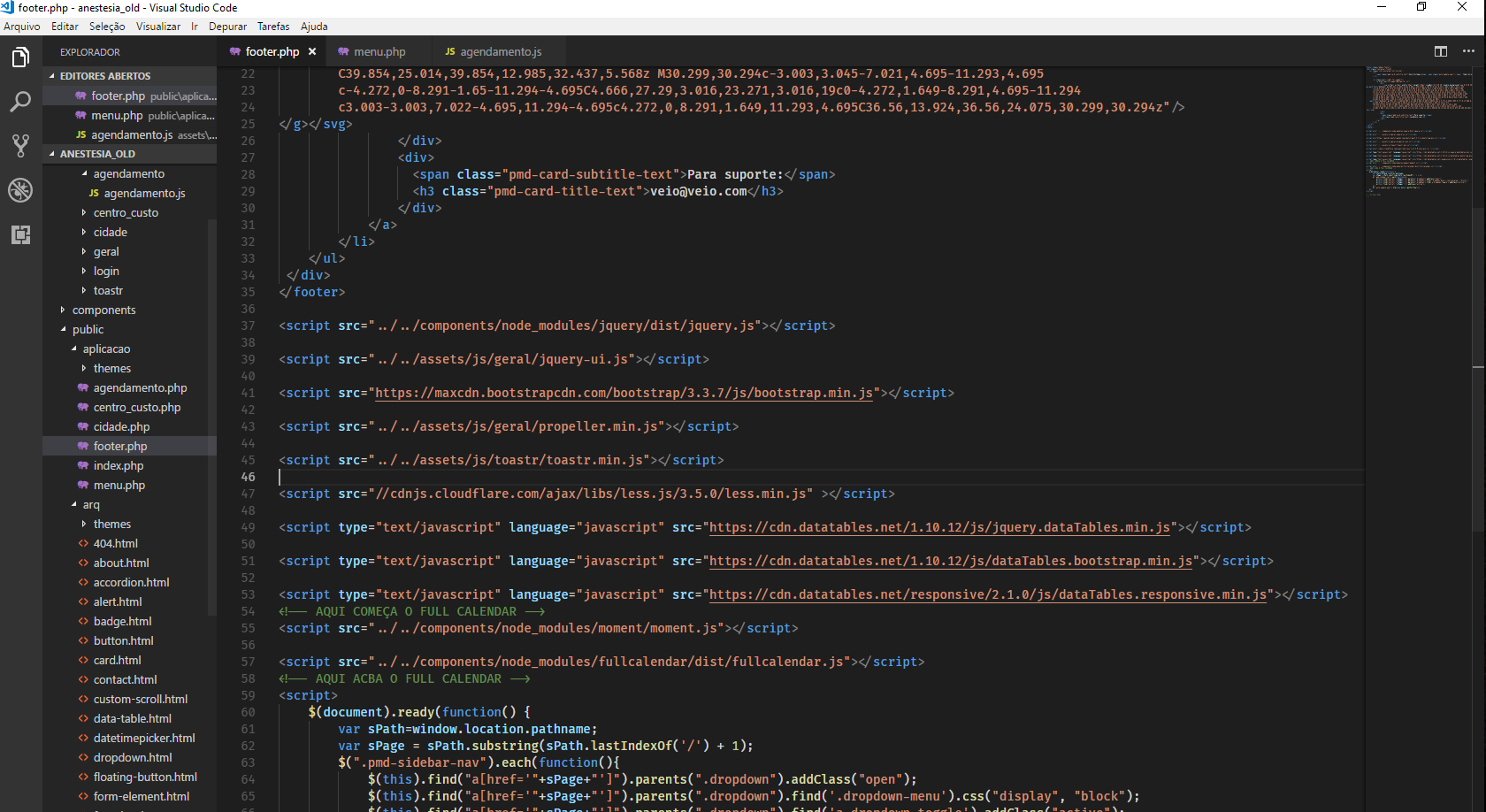Follow the bootstrap.min.js CDN link
Image resolution: width=1486 pixels, height=812 pixels.
[624, 393]
